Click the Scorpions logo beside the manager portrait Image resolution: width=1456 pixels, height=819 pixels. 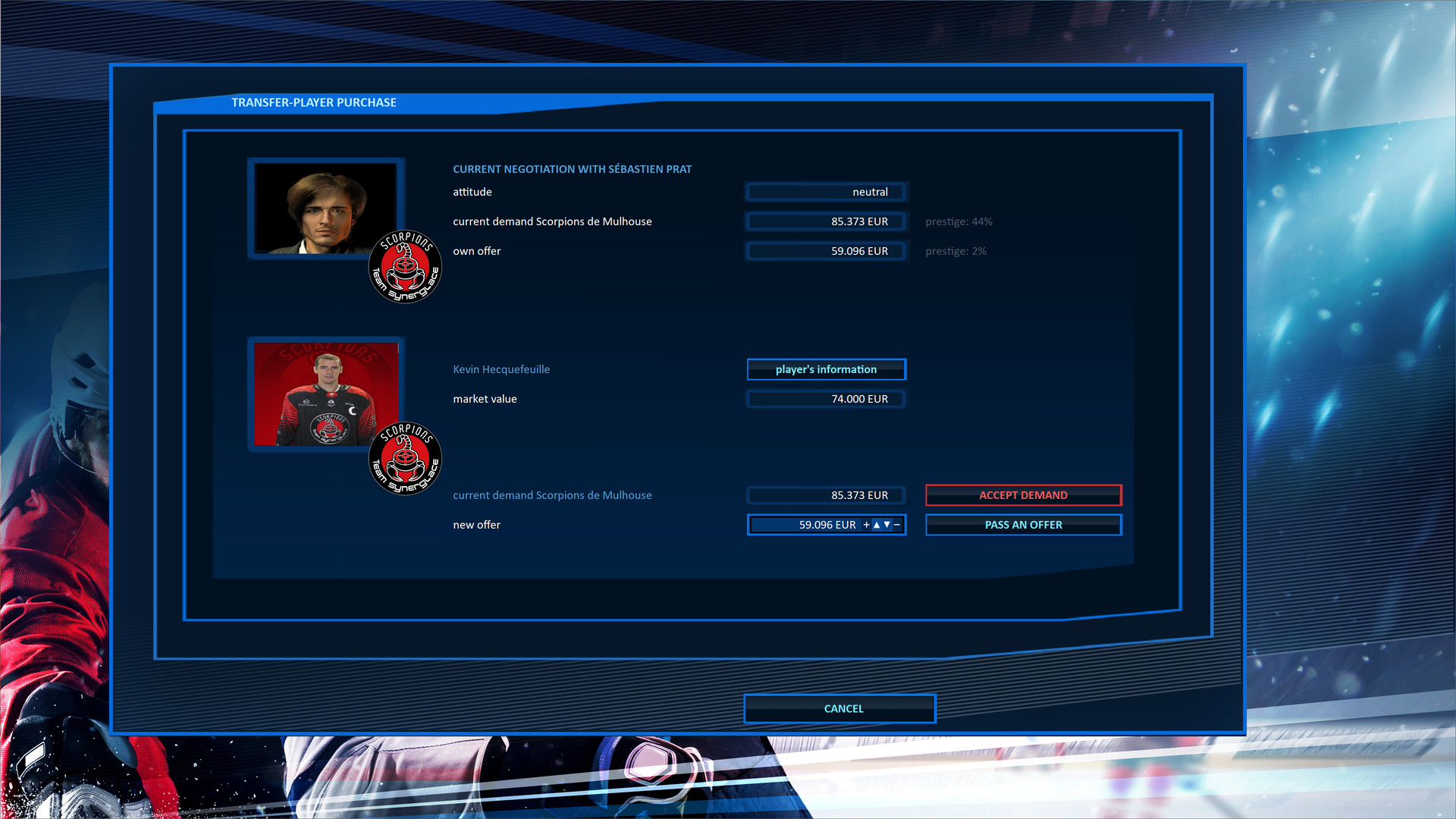click(405, 267)
